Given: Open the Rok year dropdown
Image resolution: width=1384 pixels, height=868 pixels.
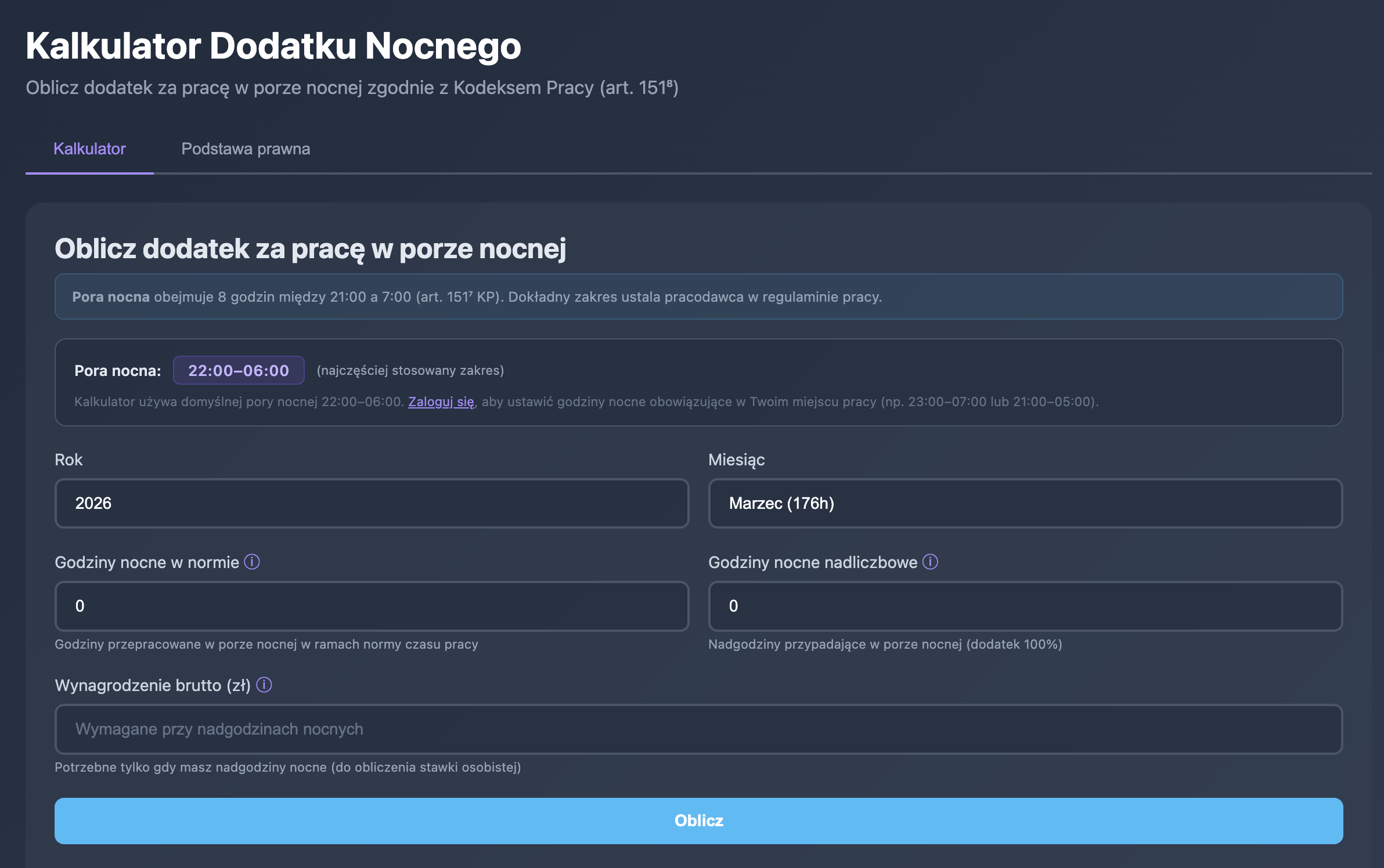Looking at the screenshot, I should pyautogui.click(x=372, y=503).
